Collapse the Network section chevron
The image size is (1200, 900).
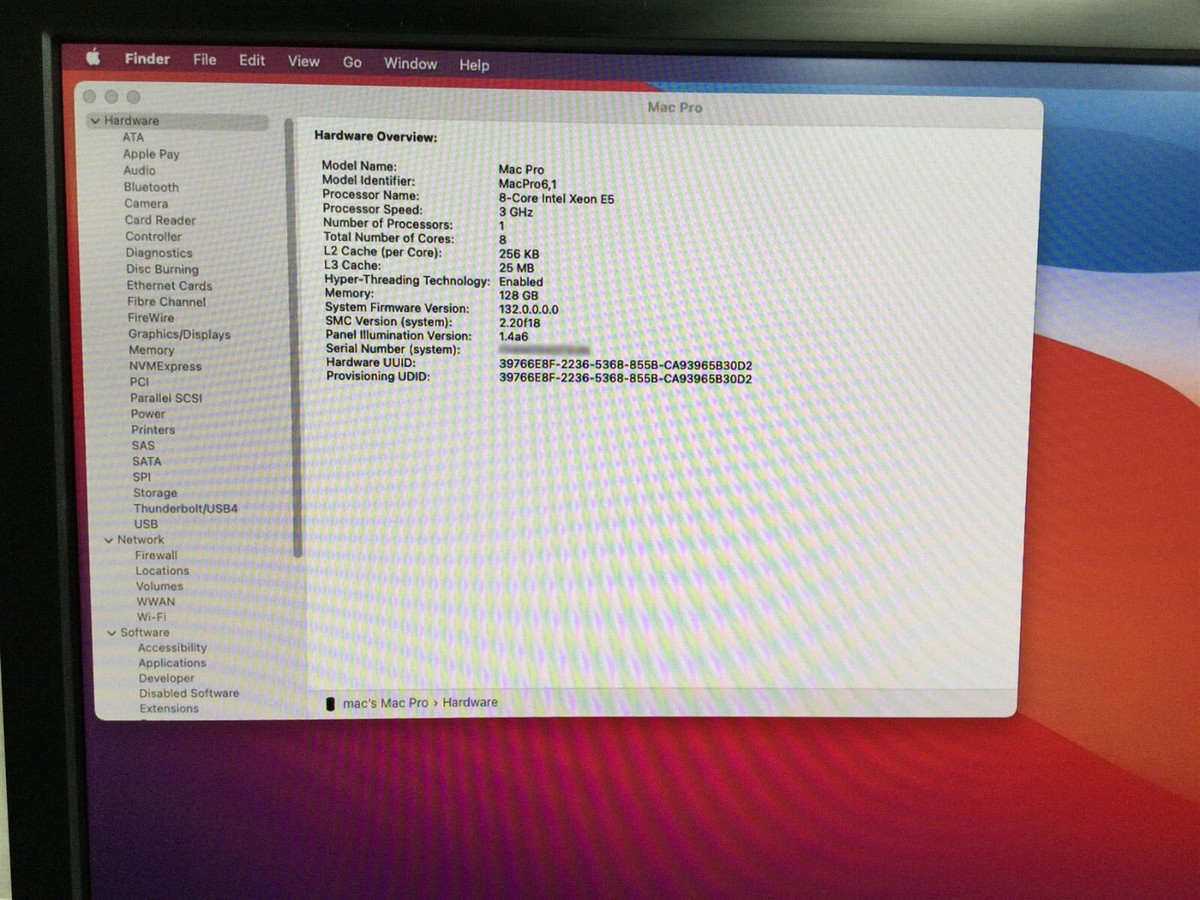(x=108, y=540)
